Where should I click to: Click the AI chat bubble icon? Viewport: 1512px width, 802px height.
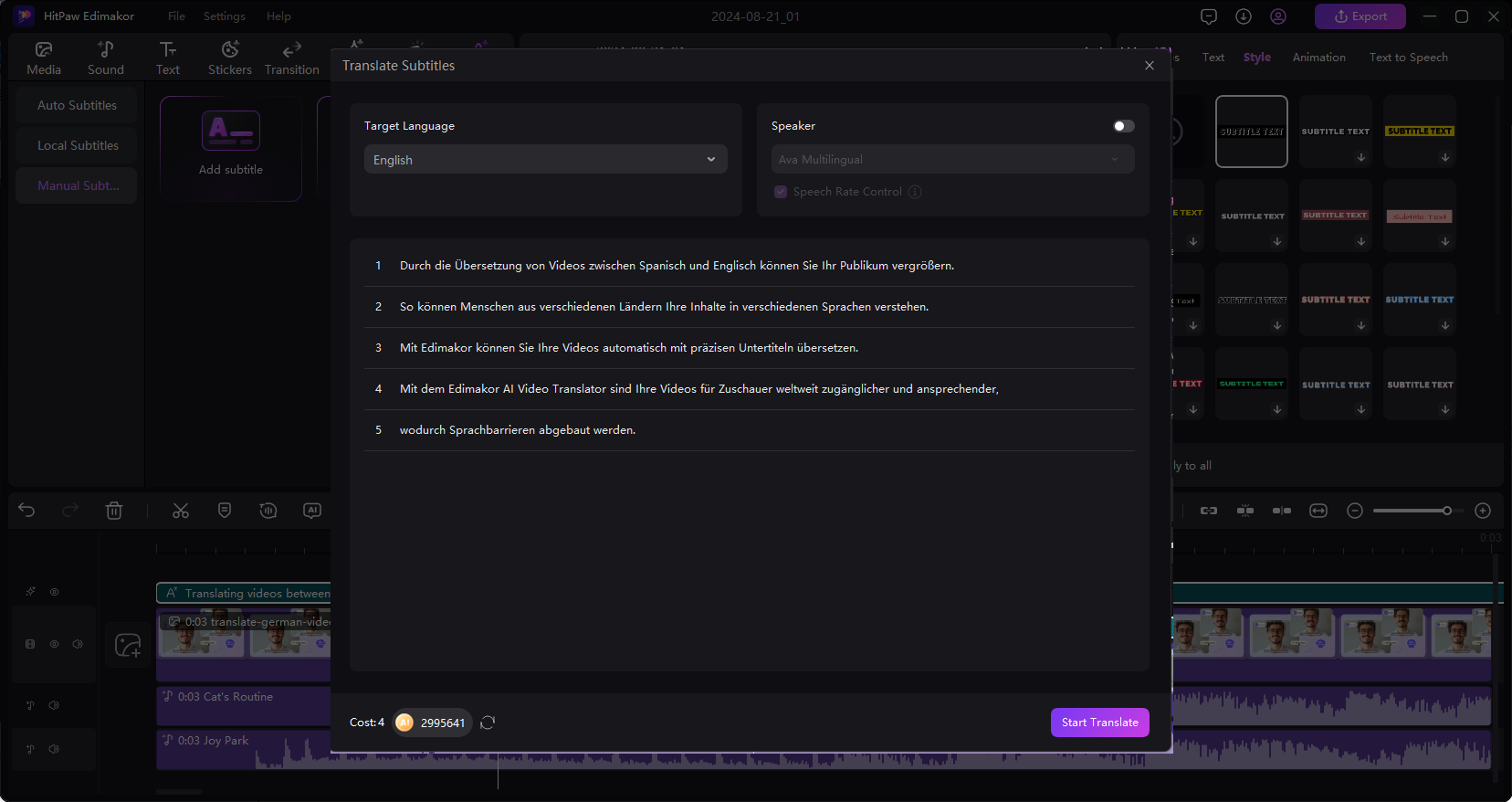[x=312, y=511]
